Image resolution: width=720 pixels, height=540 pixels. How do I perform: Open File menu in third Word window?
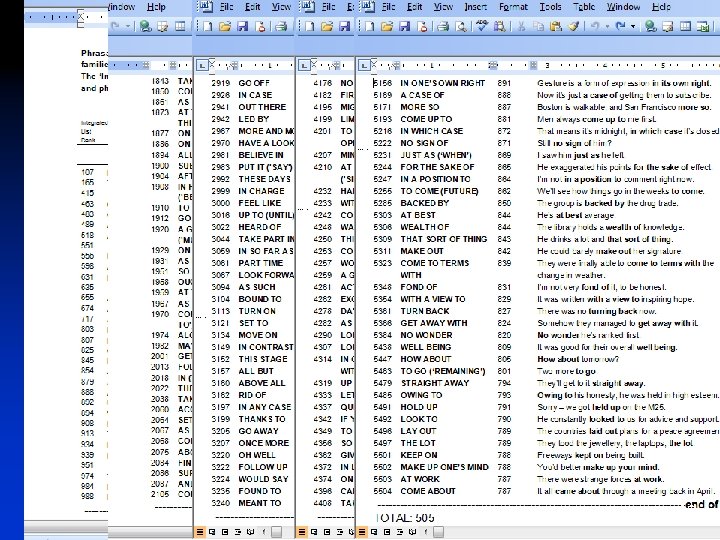(328, 7)
